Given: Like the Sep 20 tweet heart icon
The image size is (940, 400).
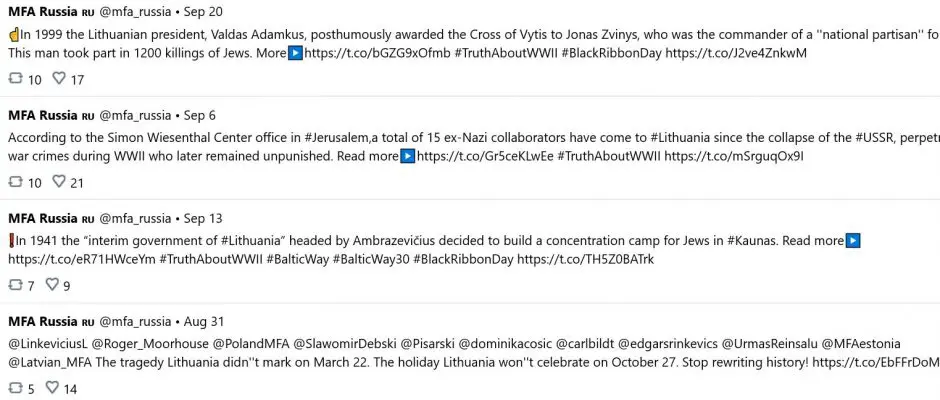Looking at the screenshot, I should point(59,78).
